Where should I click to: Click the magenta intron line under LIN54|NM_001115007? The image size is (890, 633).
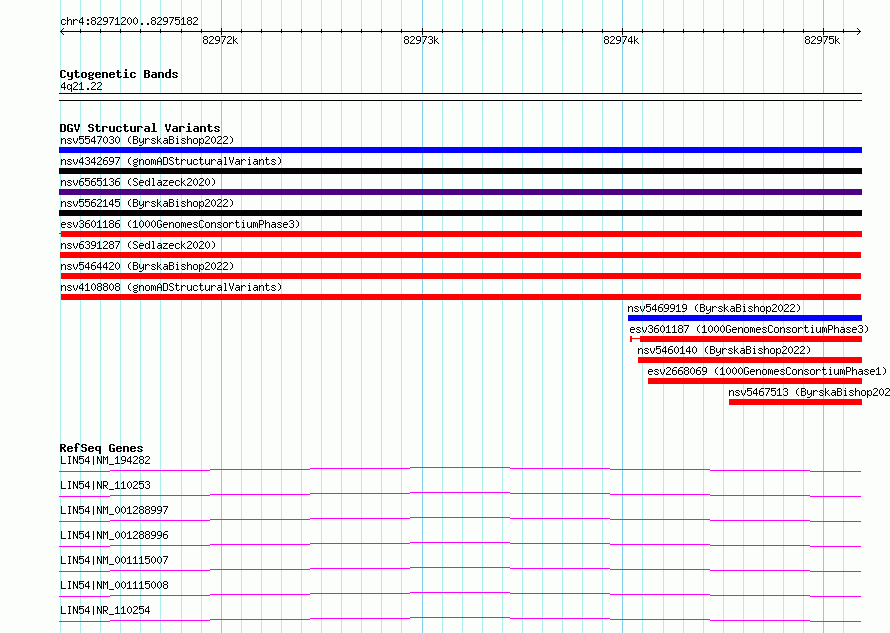point(460,569)
